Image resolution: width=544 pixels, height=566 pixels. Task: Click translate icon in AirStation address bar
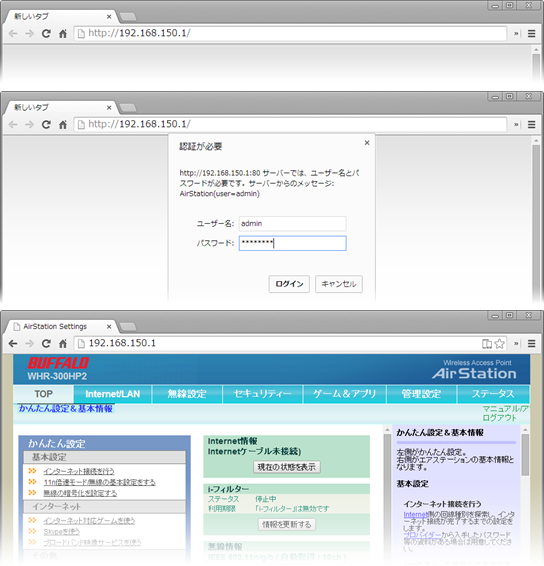pyautogui.click(x=487, y=344)
